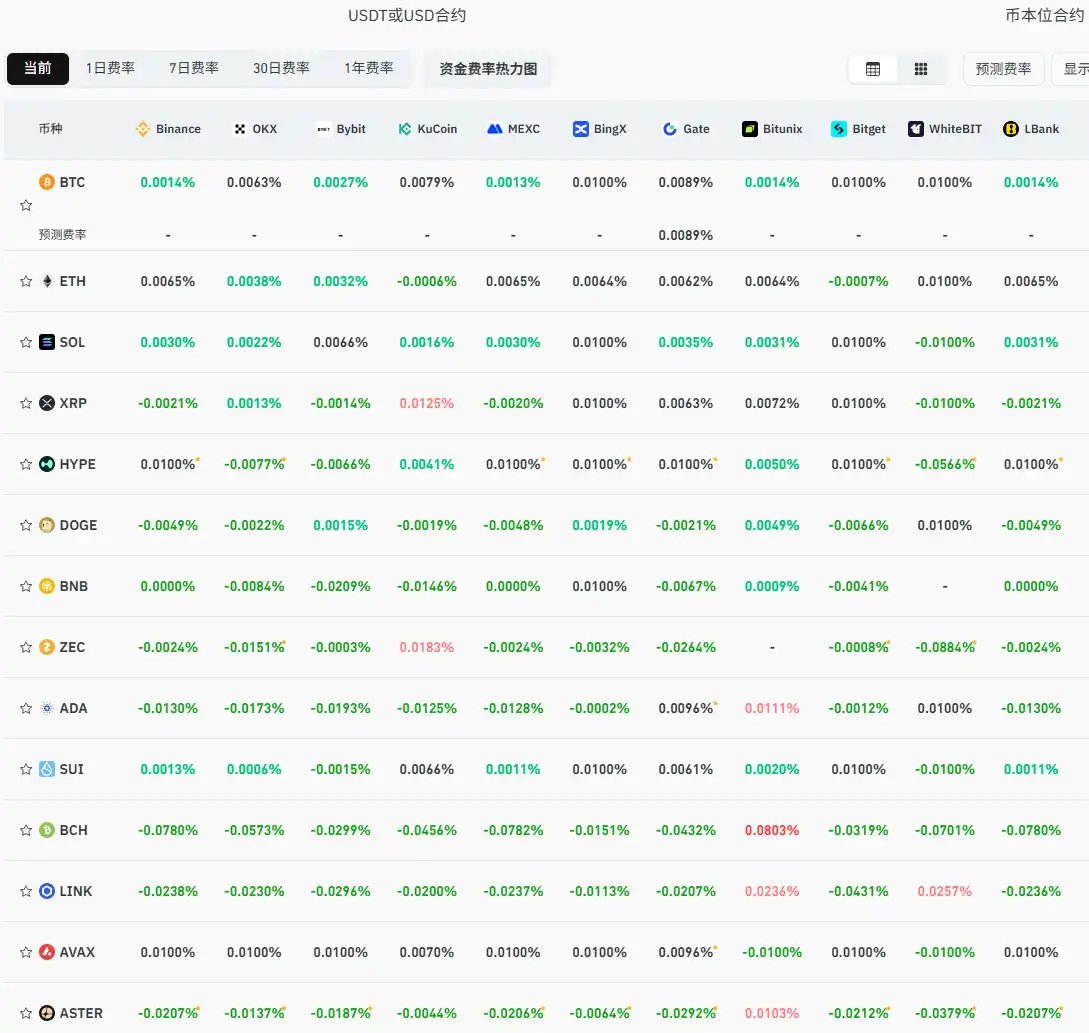
Task: Switch to table list view
Action: click(873, 69)
